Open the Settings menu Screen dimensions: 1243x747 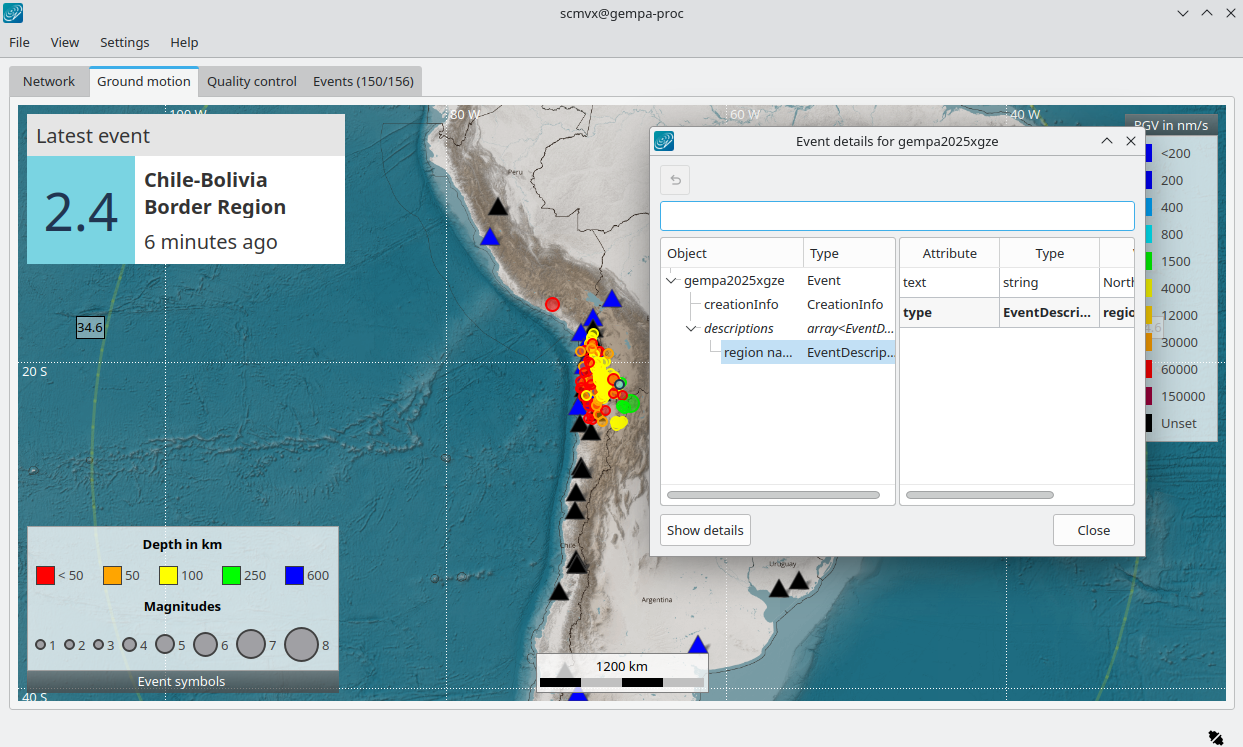click(x=125, y=42)
